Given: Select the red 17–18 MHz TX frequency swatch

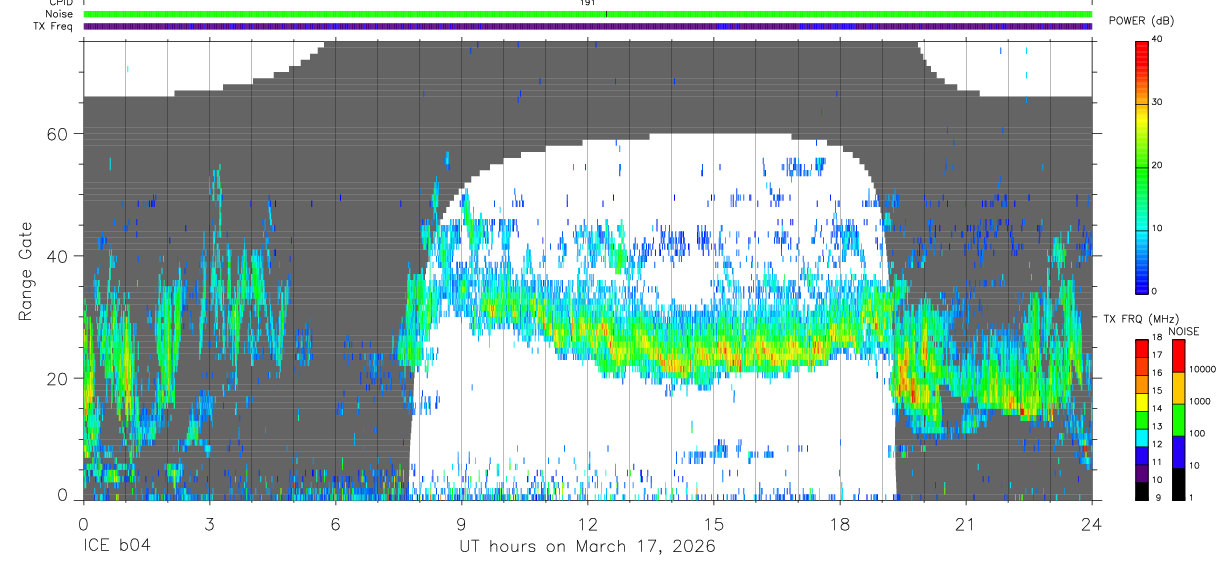Looking at the screenshot, I should (x=1142, y=349).
